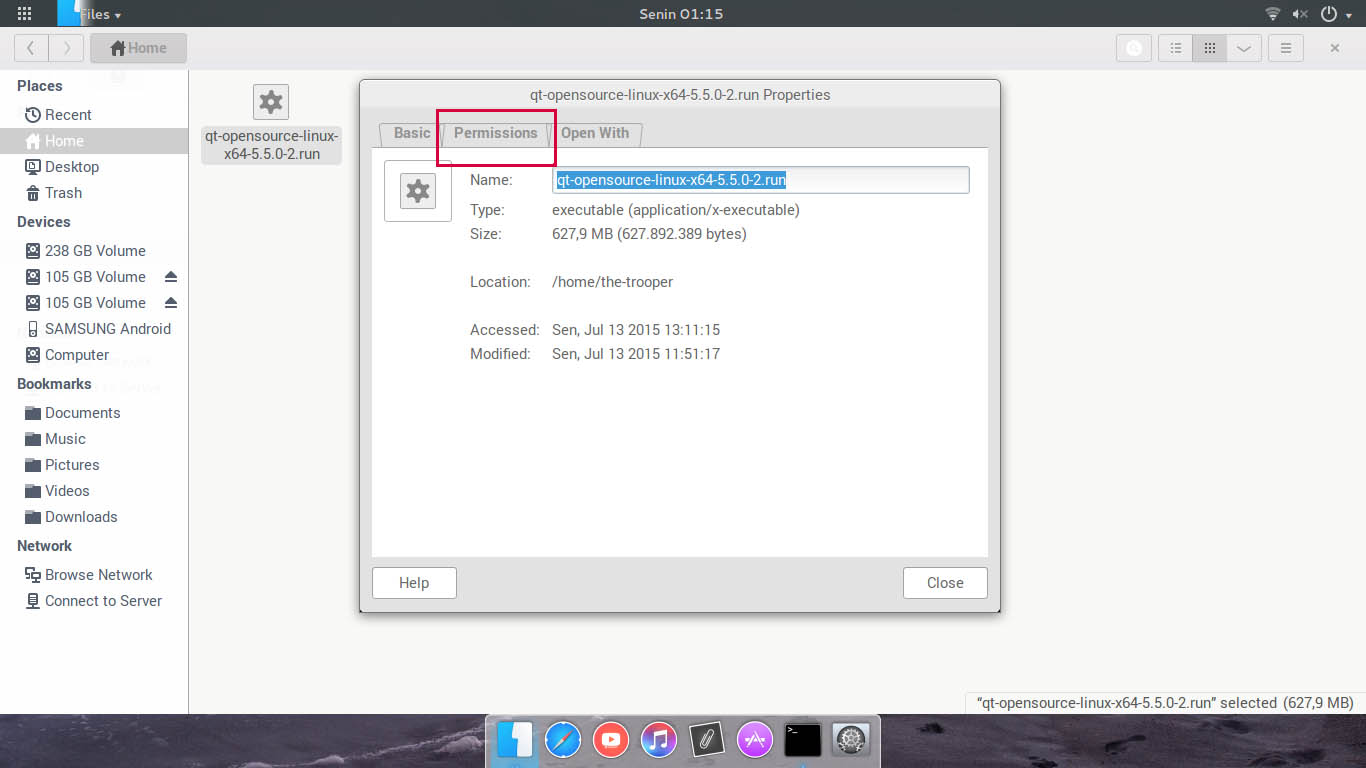Click the status bar selected-file message
The image size is (1366, 768).
[1165, 703]
